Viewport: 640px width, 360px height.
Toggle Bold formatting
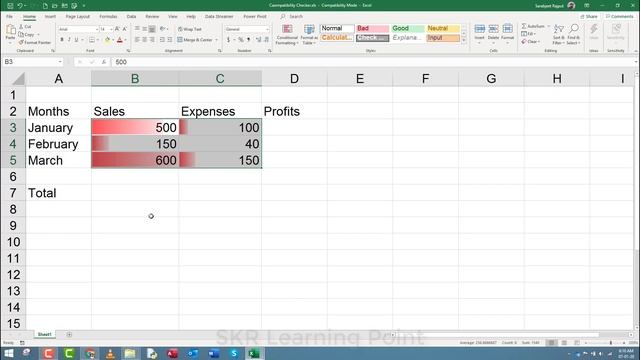tap(62, 40)
